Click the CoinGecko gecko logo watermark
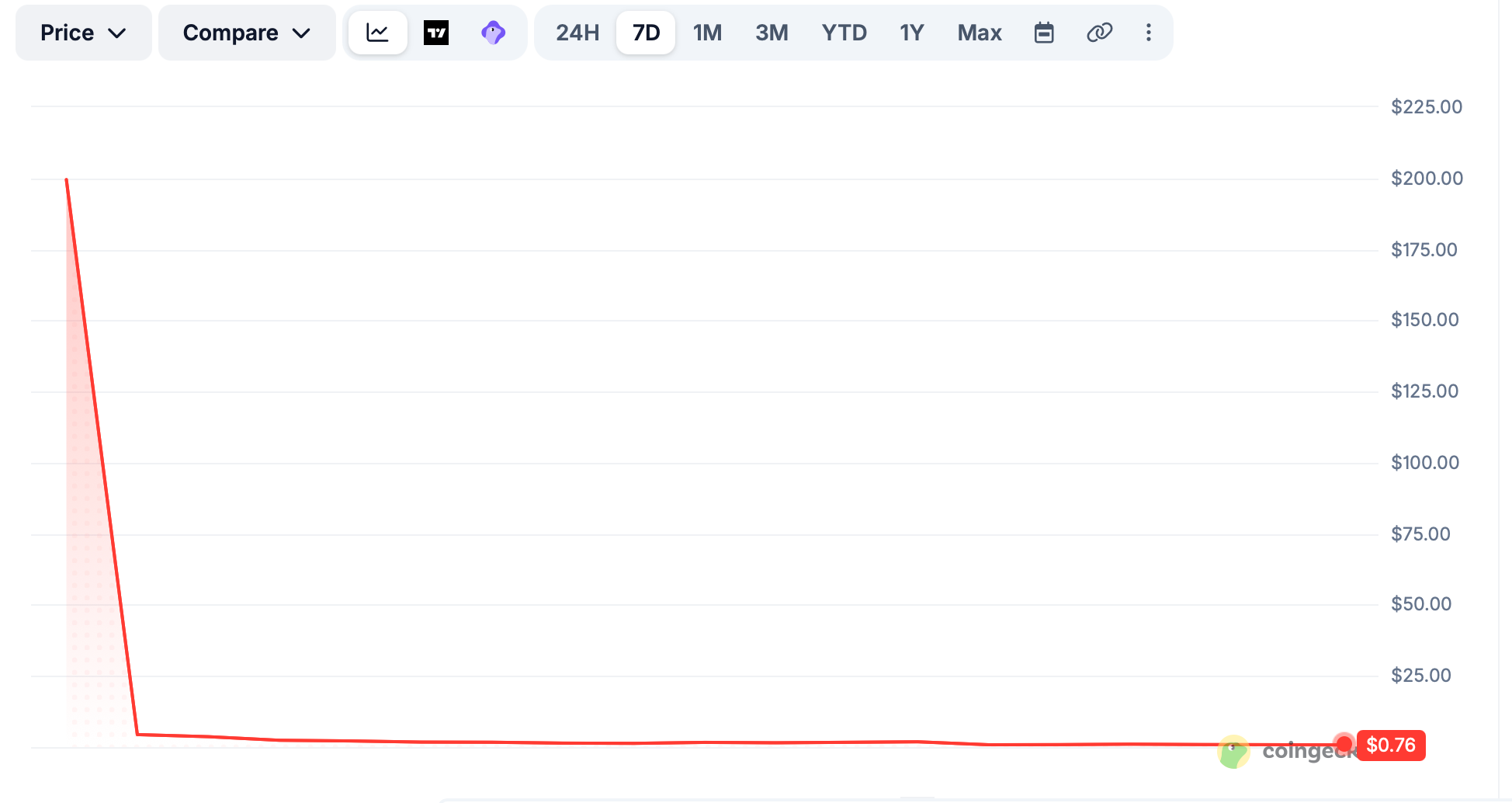The image size is (1512, 803). point(1233,752)
